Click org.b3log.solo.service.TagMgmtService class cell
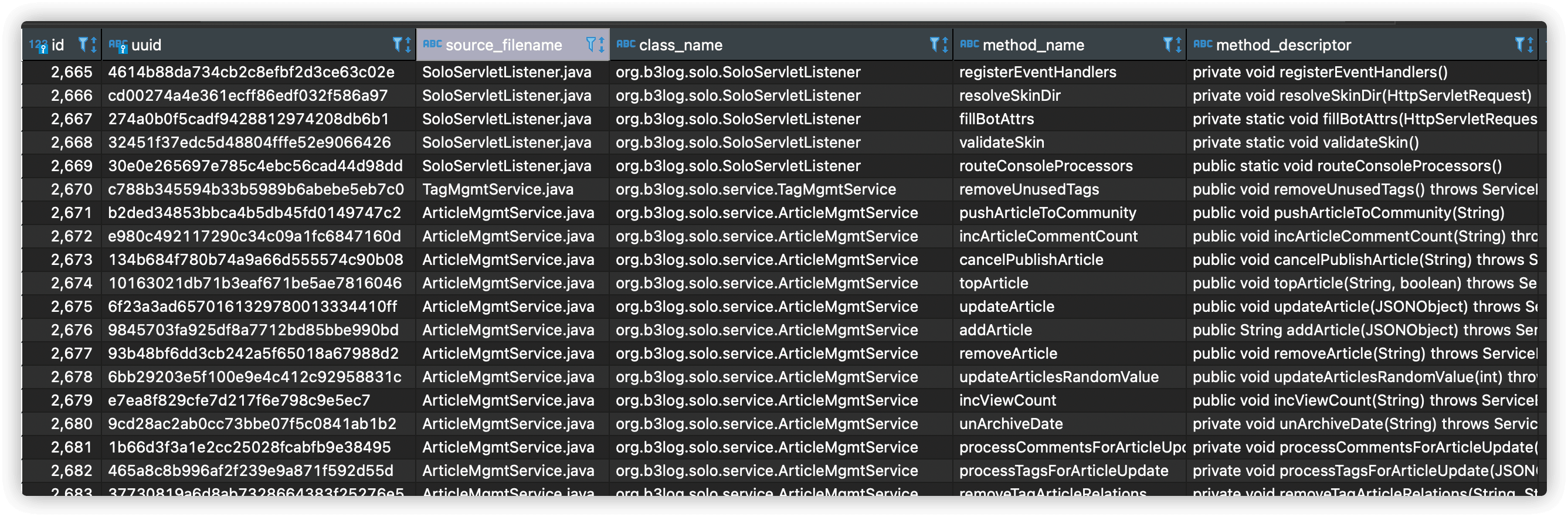Image resolution: width=1568 pixels, height=517 pixels. [x=782, y=189]
